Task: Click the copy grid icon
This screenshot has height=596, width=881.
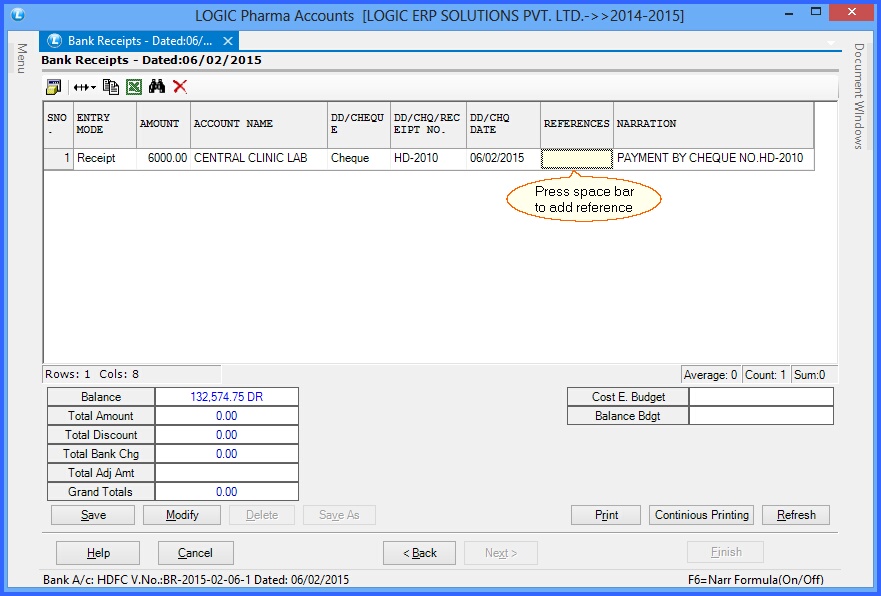Action: click(x=111, y=87)
